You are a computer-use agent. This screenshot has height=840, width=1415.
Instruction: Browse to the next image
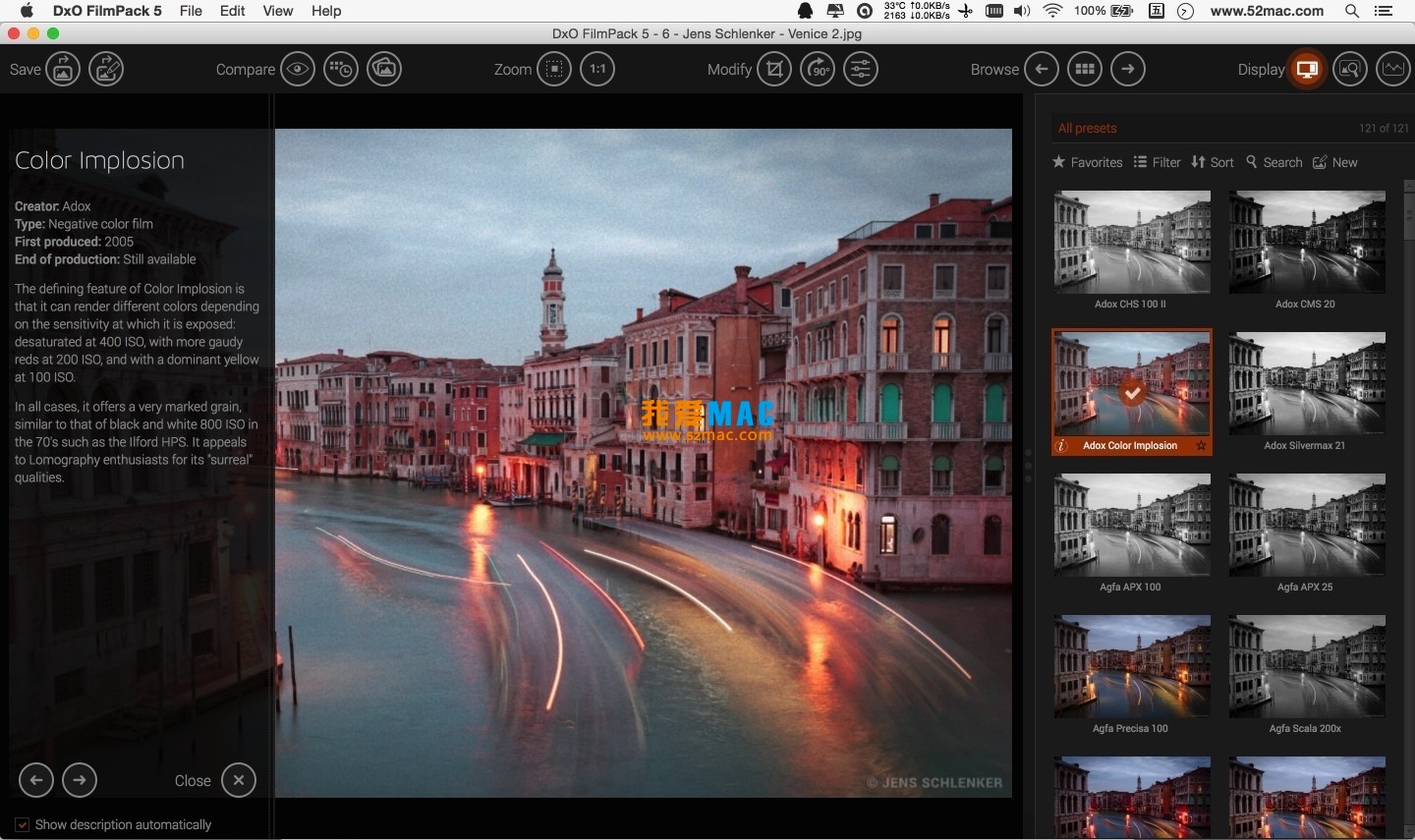(x=1128, y=69)
